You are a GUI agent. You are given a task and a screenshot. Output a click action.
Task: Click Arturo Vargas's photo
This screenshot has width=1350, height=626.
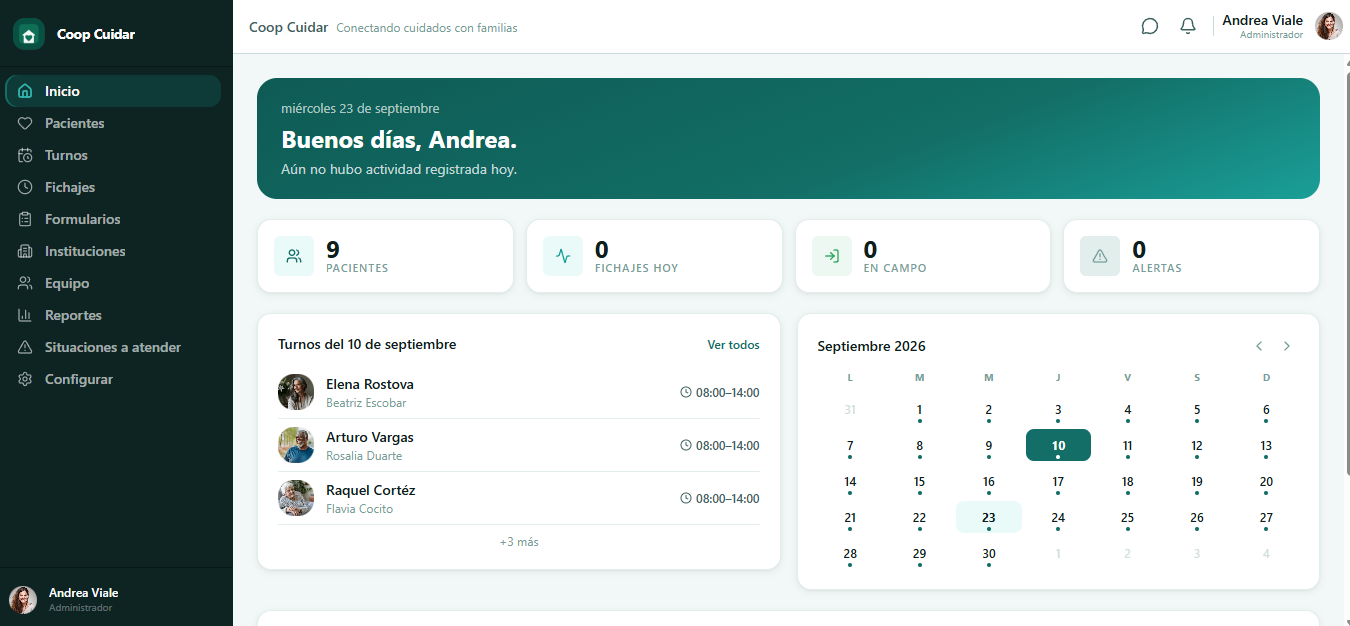tap(296, 445)
